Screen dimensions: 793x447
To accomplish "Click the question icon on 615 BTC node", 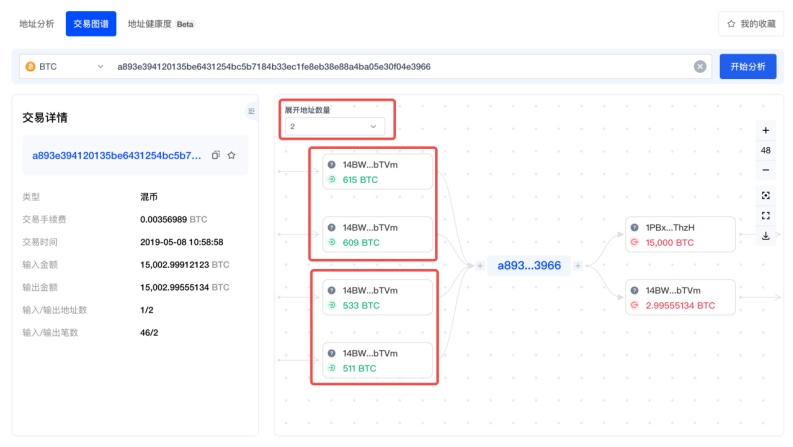I will [332, 165].
